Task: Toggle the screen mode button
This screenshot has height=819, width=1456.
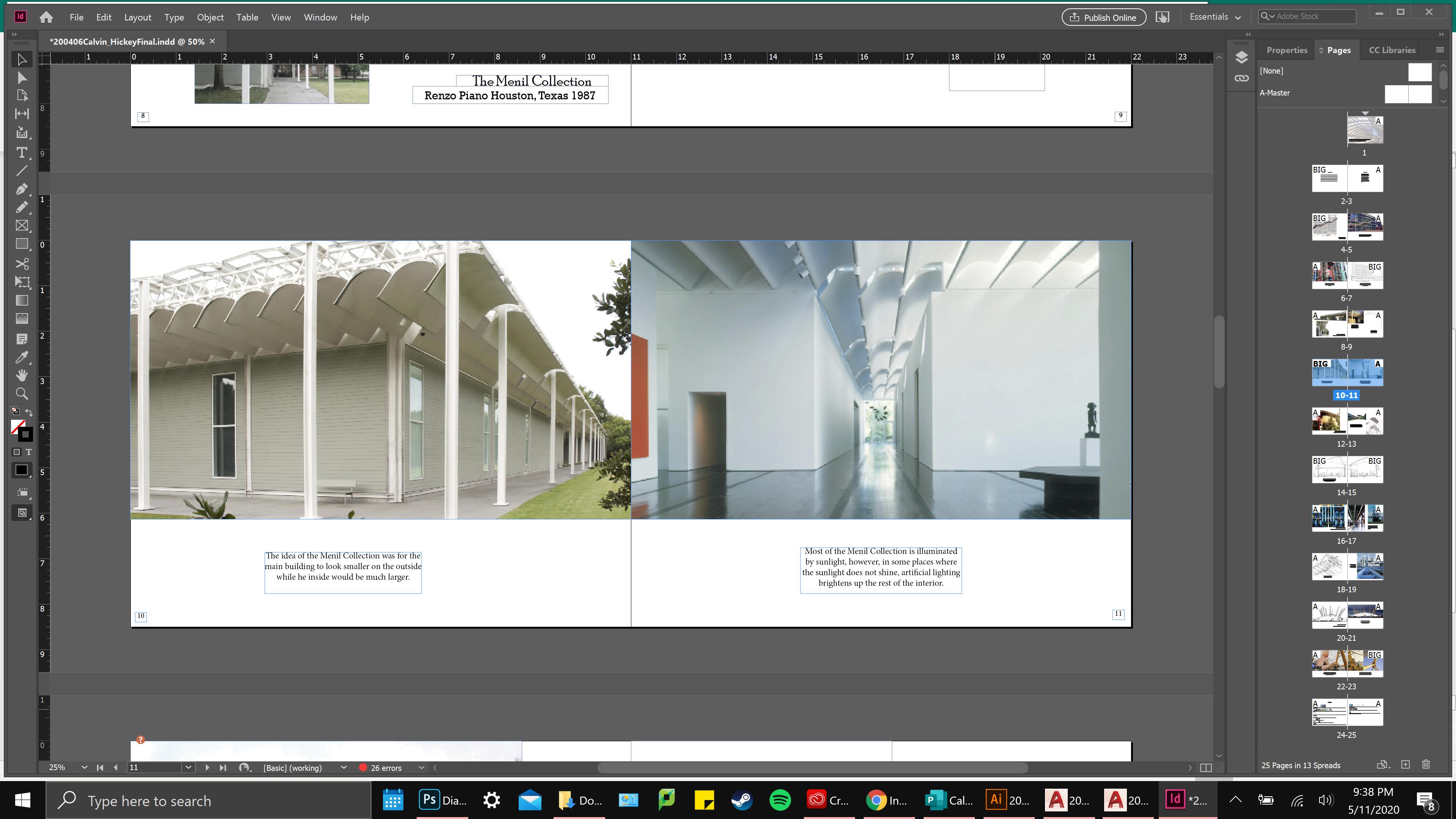Action: click(22, 513)
